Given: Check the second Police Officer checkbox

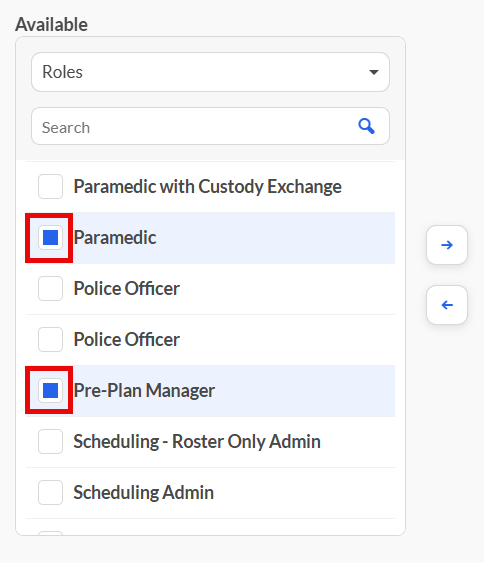Looking at the screenshot, I should [x=50, y=339].
